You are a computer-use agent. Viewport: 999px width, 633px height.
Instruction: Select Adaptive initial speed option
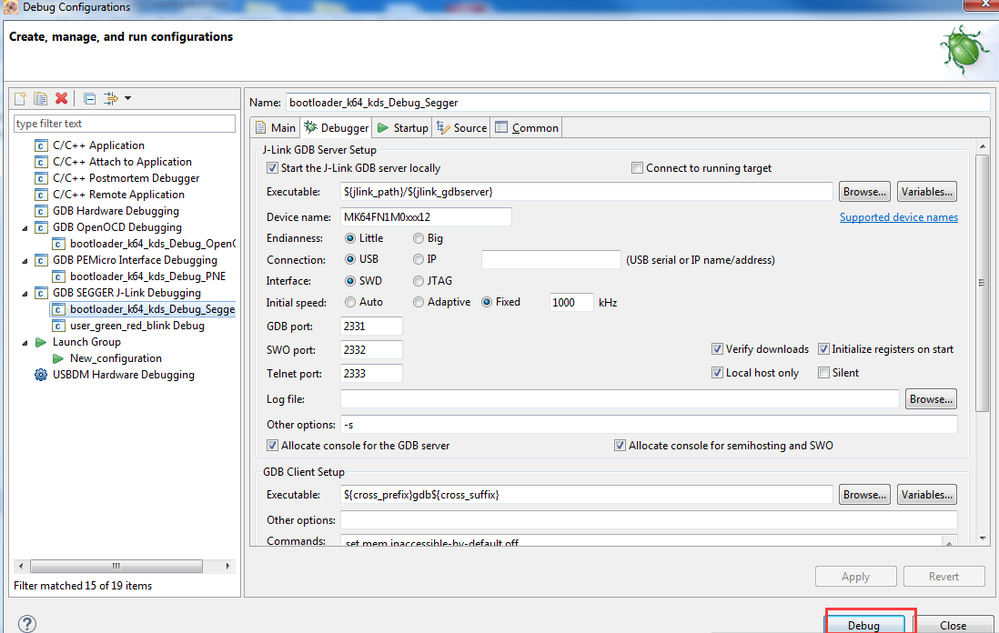click(x=418, y=302)
